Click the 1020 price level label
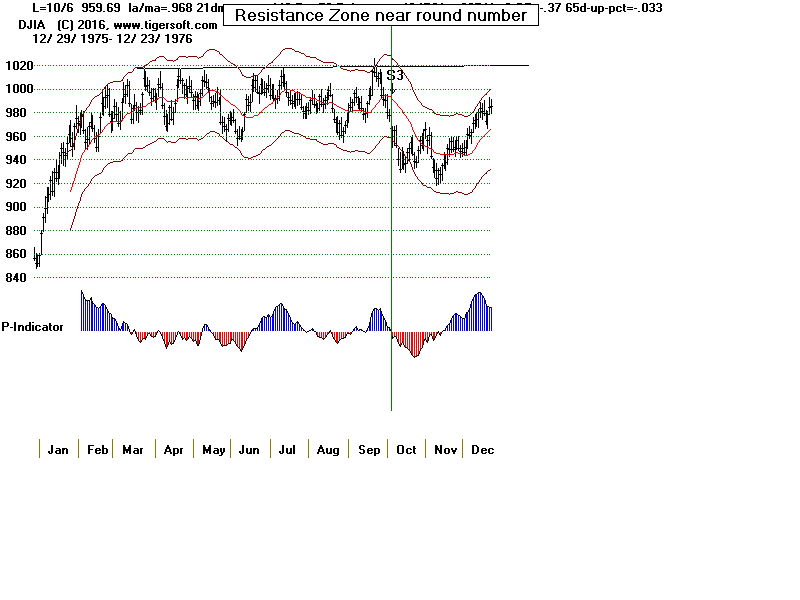 (x=18, y=65)
